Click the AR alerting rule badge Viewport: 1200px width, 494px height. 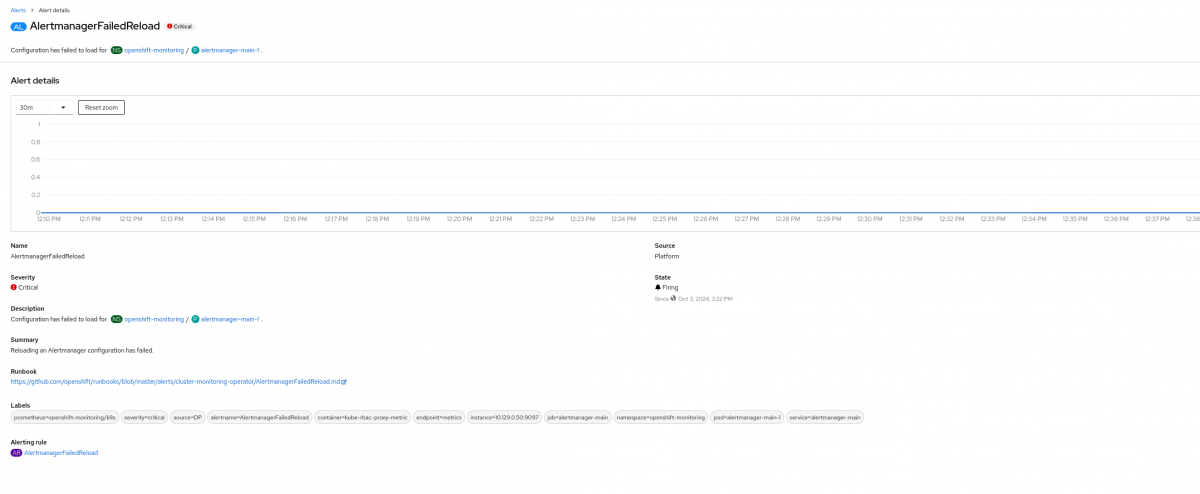point(16,453)
